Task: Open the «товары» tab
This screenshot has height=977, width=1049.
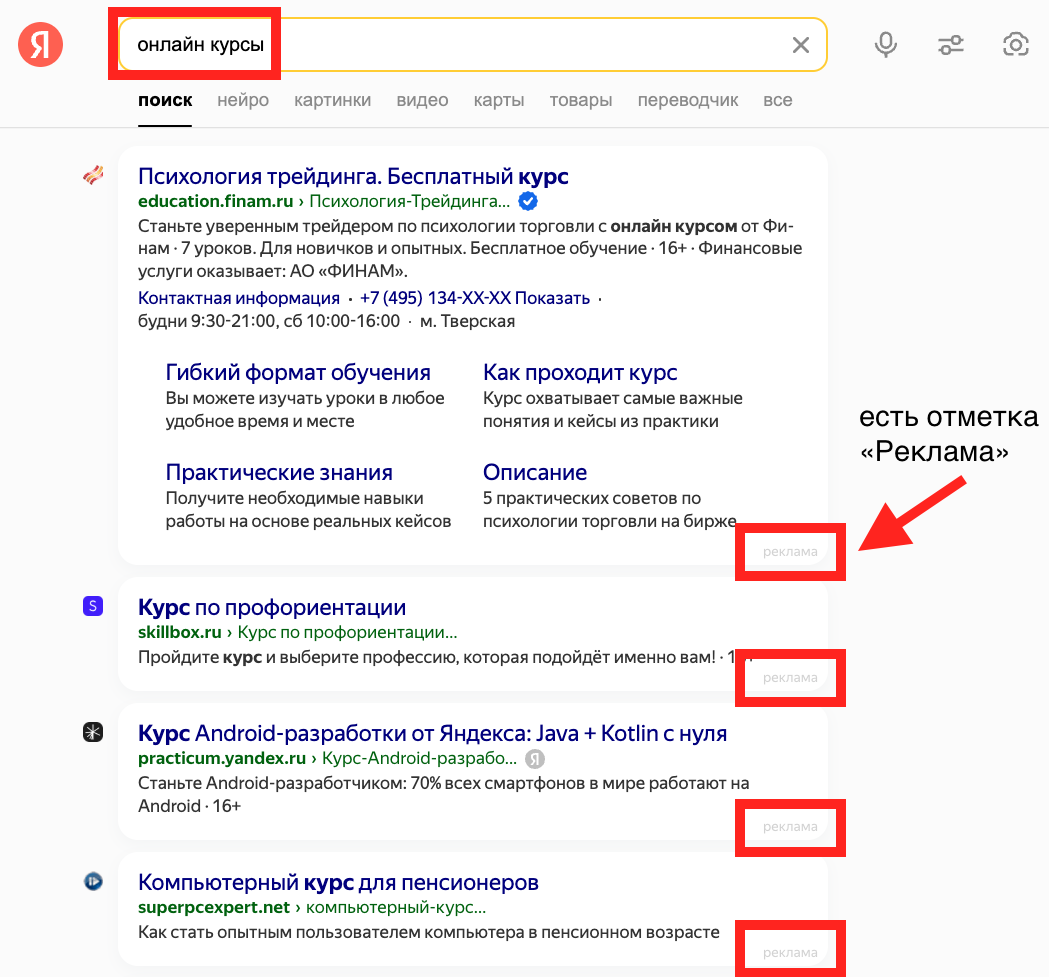Action: click(581, 100)
